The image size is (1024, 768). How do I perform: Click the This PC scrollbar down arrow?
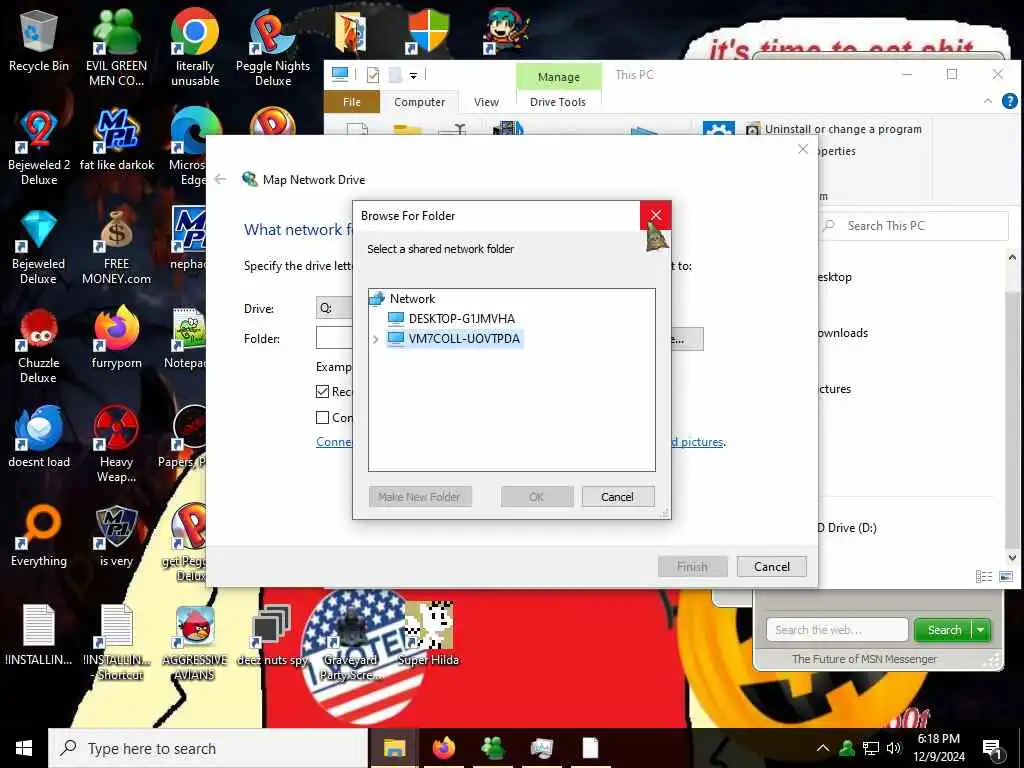[x=1012, y=557]
